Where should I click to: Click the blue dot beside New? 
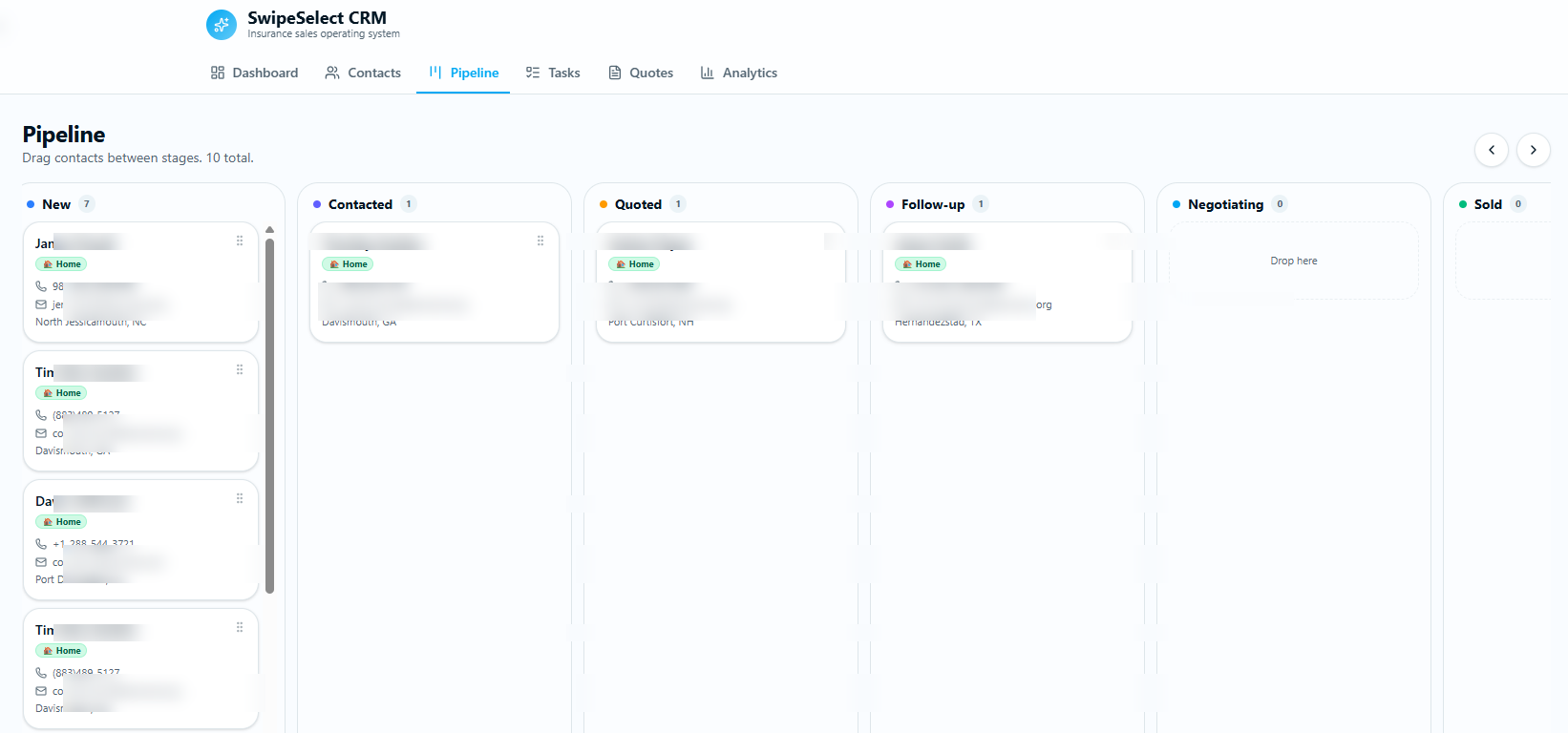[31, 204]
